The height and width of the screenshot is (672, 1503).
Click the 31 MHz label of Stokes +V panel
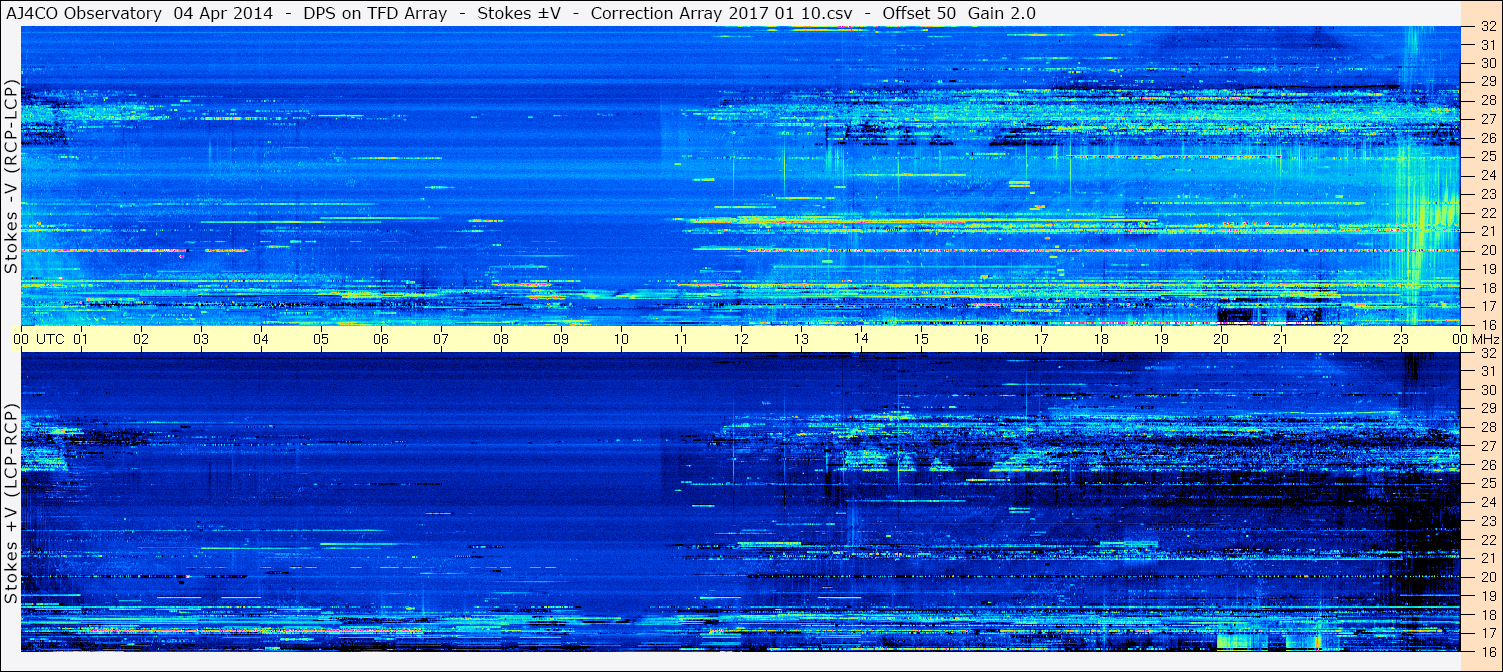coord(1487,371)
